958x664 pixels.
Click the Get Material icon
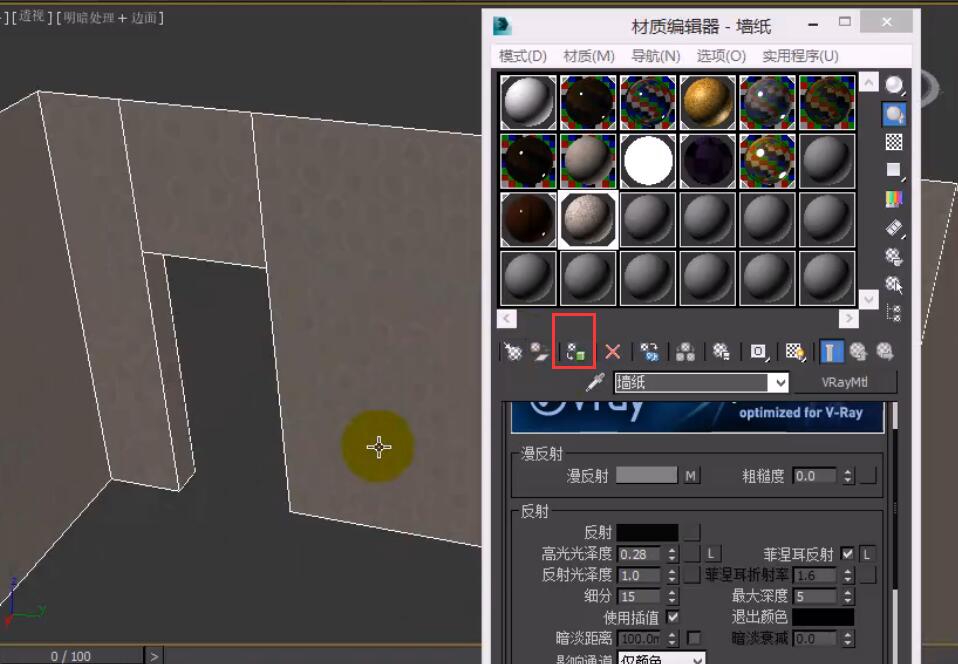click(513, 351)
